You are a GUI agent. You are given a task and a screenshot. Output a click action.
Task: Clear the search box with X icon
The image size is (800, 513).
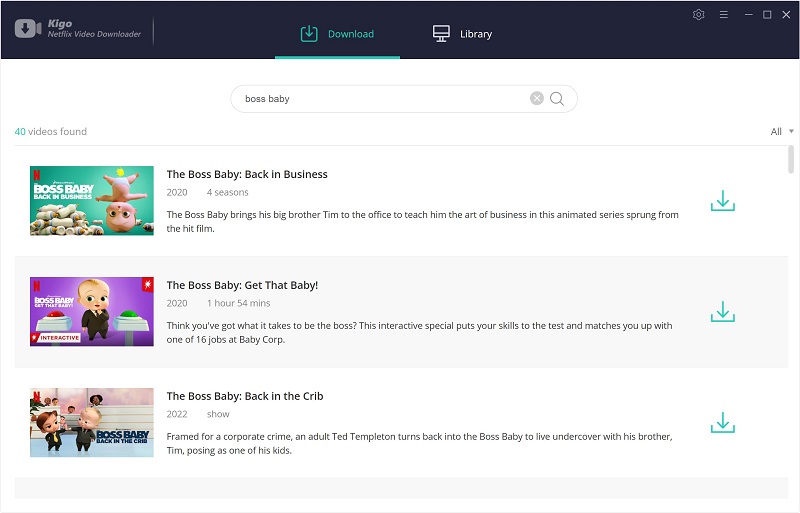point(537,98)
